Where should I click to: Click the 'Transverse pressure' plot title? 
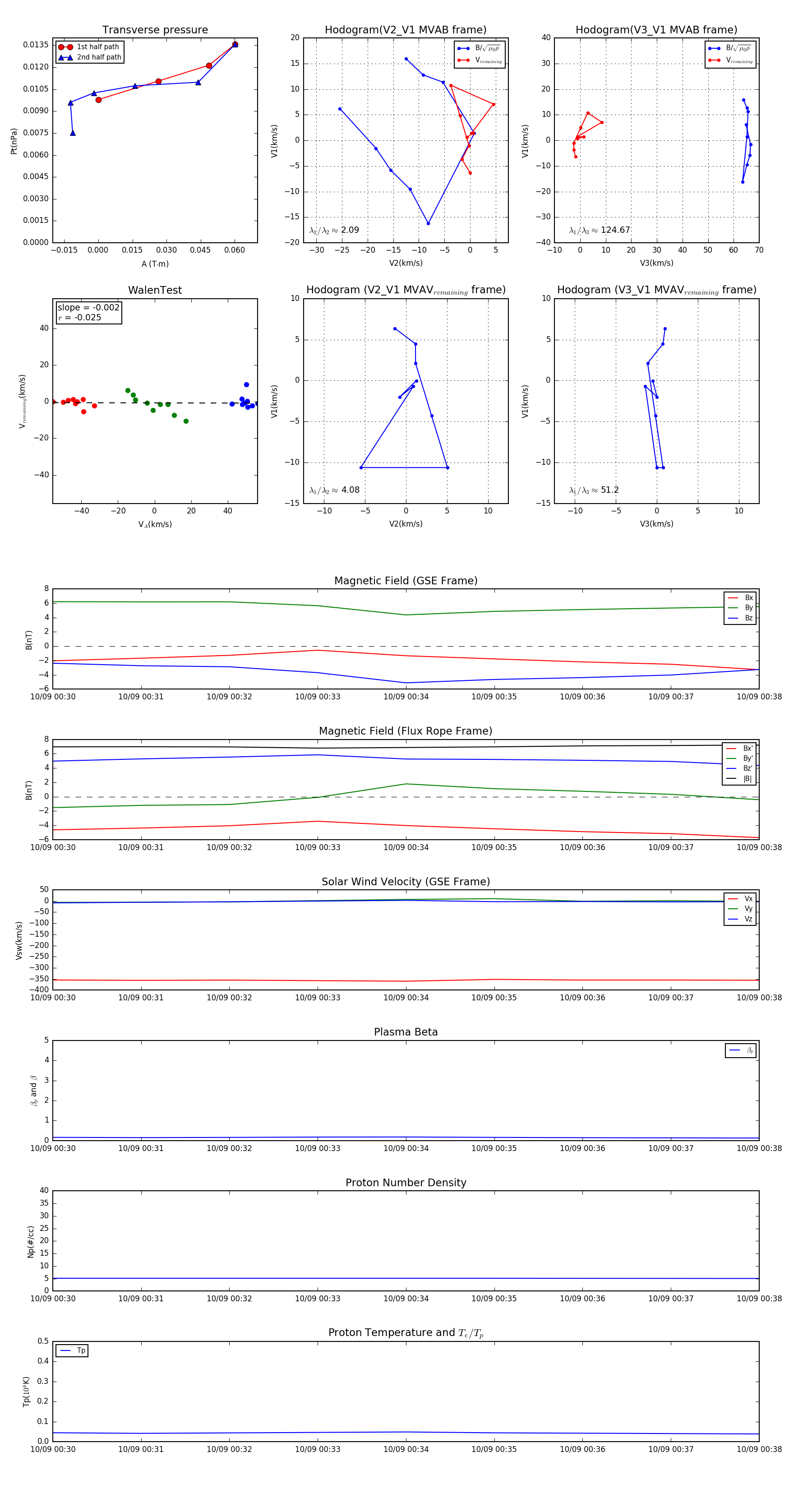[x=155, y=30]
